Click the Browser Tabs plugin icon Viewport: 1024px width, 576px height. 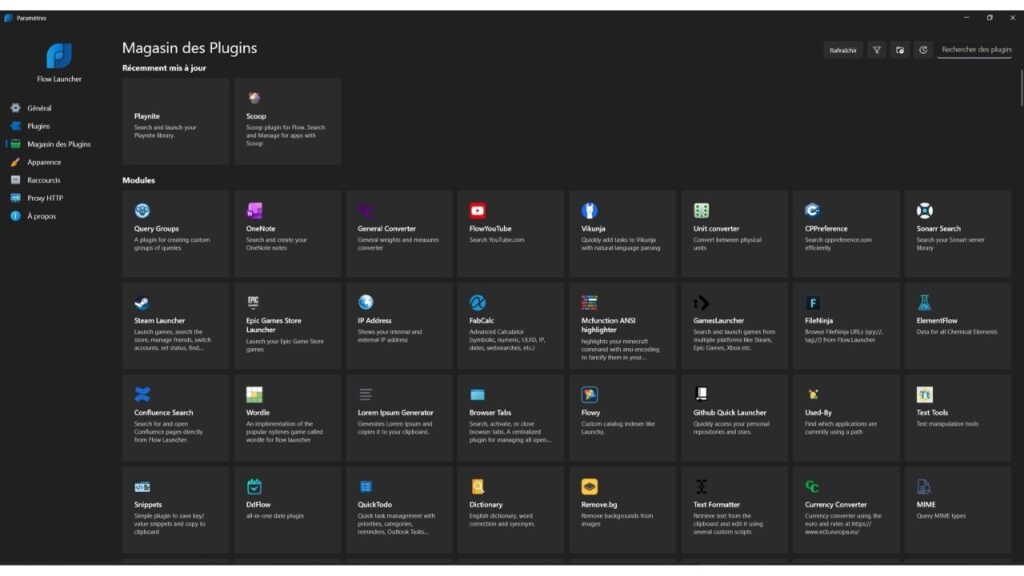click(x=477, y=394)
